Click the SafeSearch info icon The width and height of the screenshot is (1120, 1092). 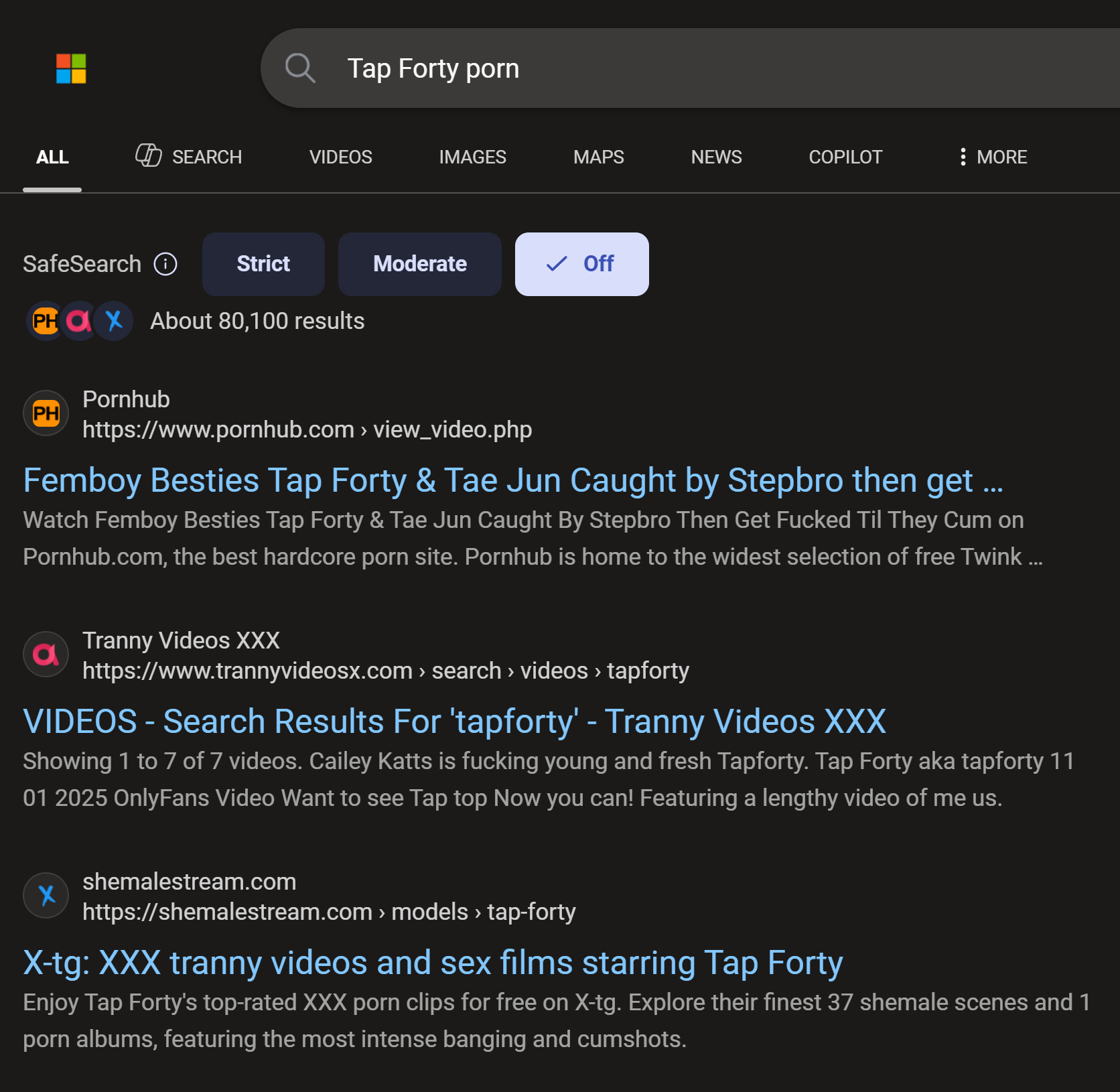(165, 264)
